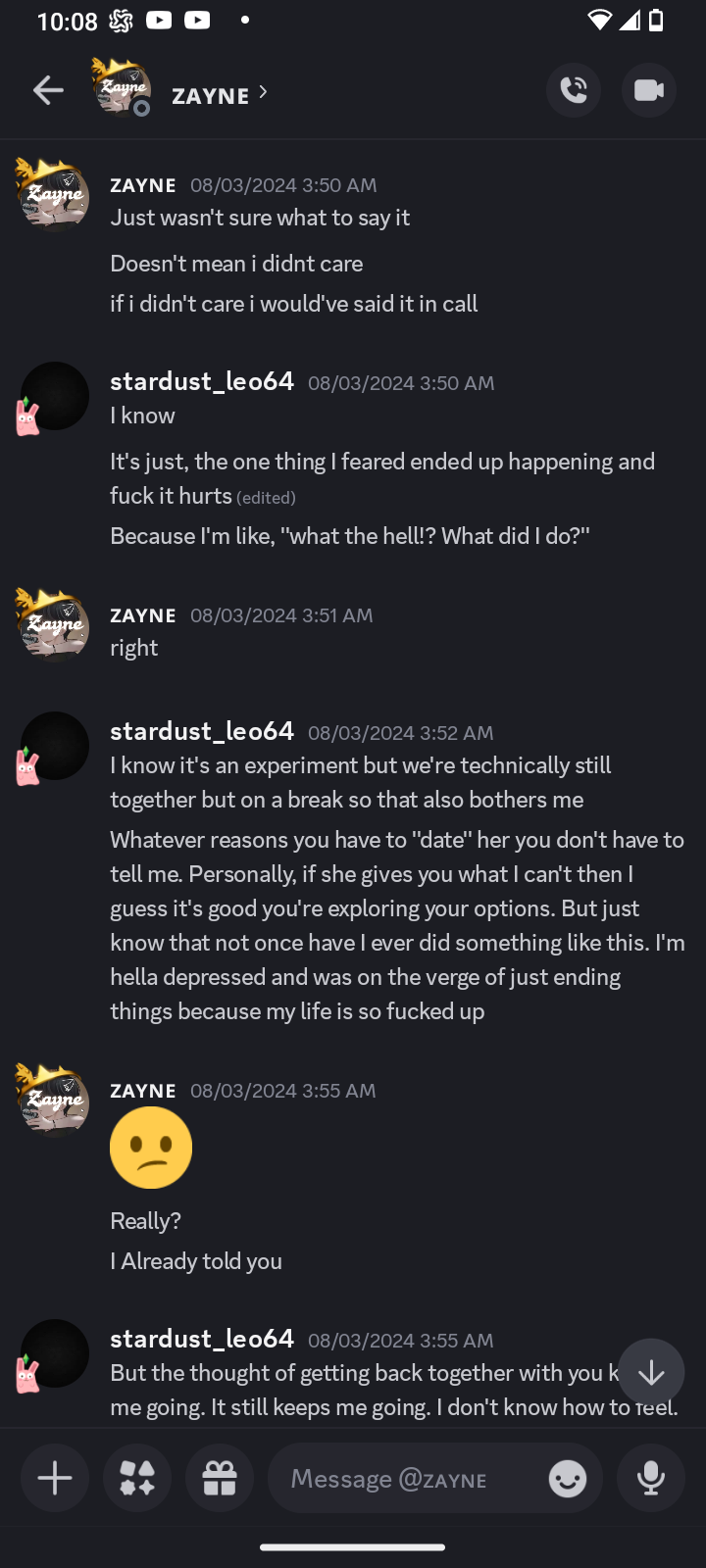
Task: Tap stardust_leo64's avatar at 3:52 AM
Action: click(x=53, y=747)
